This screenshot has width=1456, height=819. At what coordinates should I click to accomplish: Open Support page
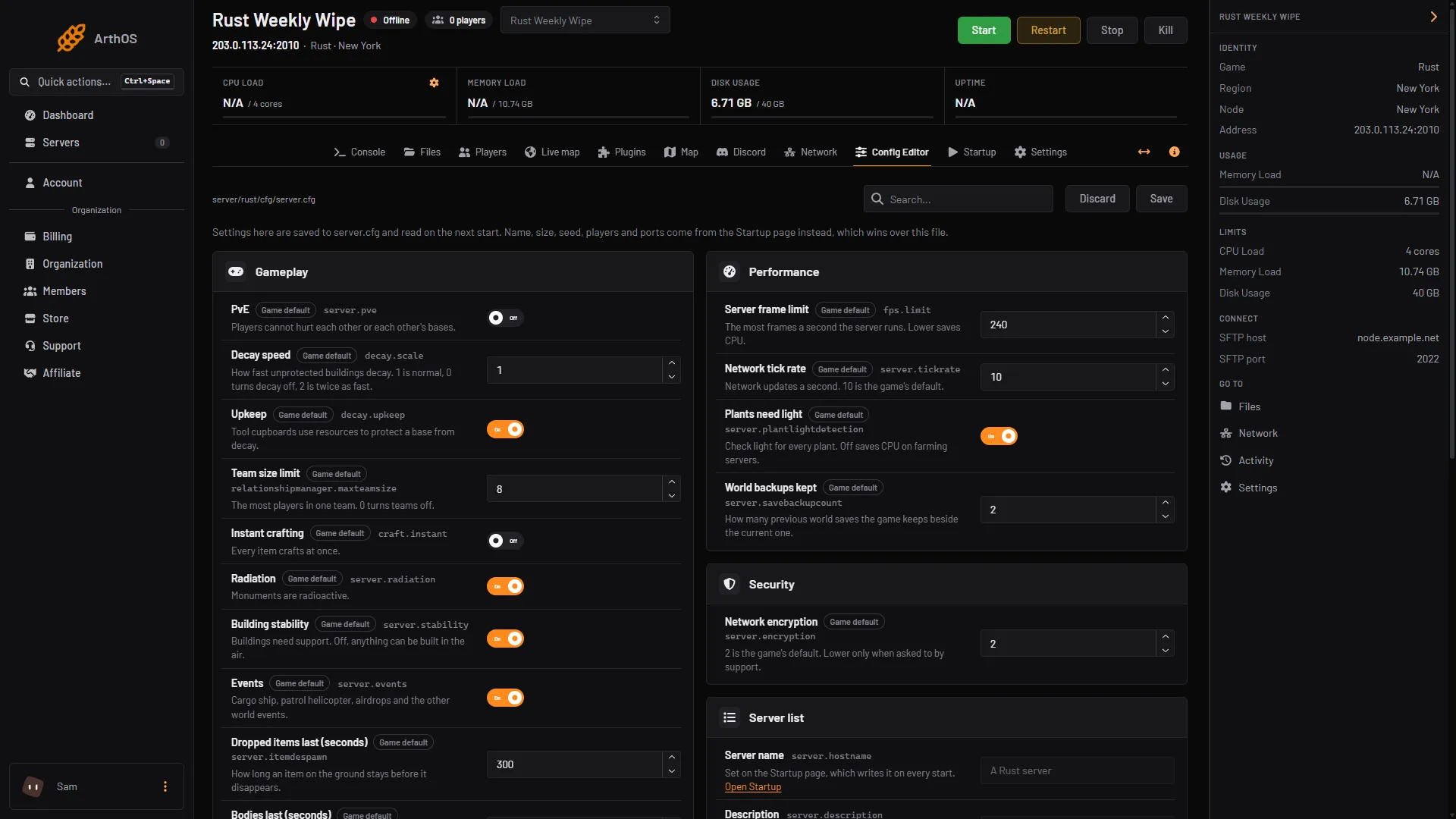[96, 346]
